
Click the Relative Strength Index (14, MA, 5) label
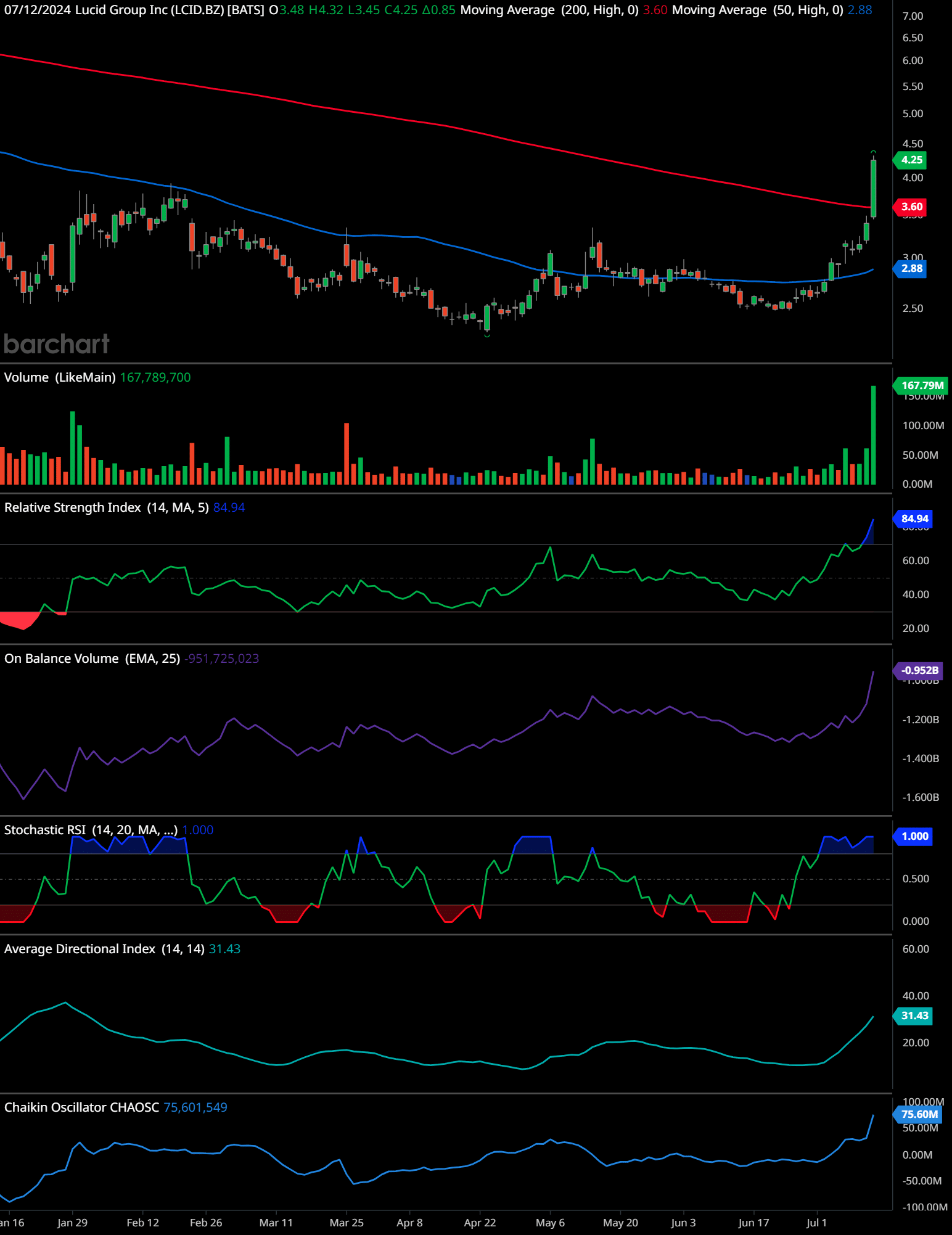(x=107, y=507)
